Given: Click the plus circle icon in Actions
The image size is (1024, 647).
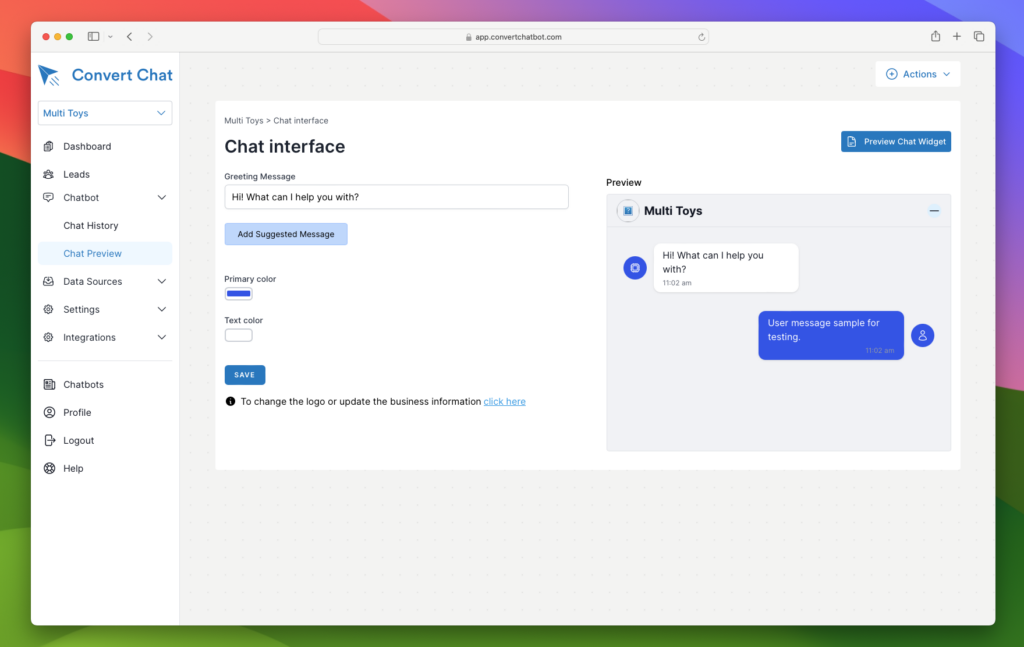Looking at the screenshot, I should tap(891, 74).
